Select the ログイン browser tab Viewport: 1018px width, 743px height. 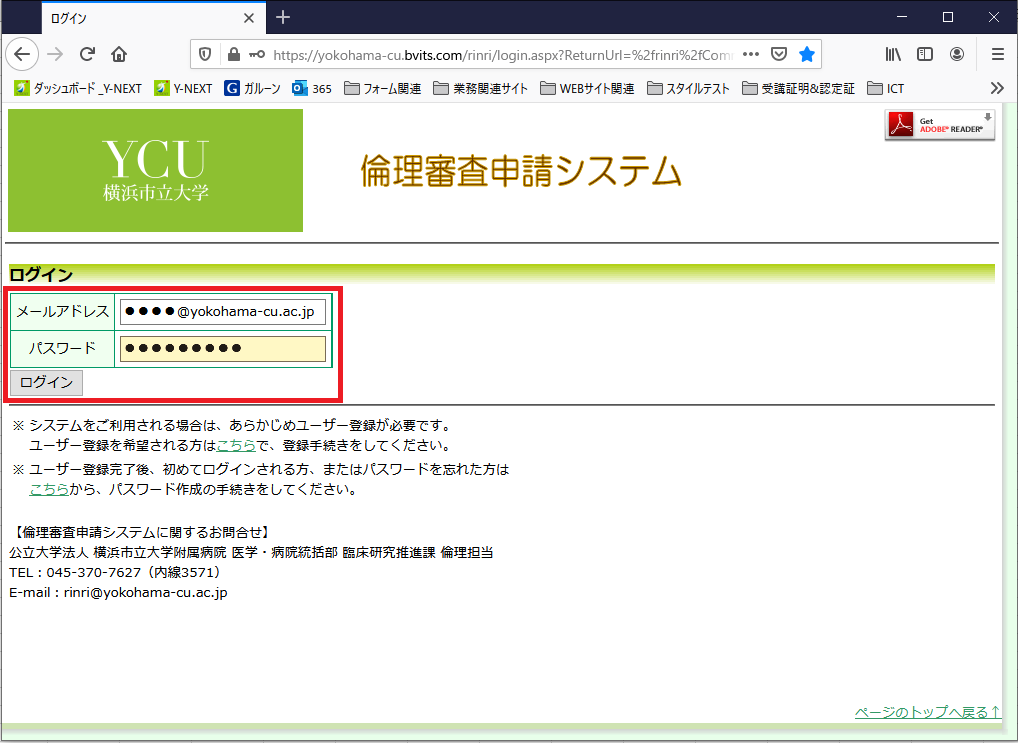coord(140,18)
